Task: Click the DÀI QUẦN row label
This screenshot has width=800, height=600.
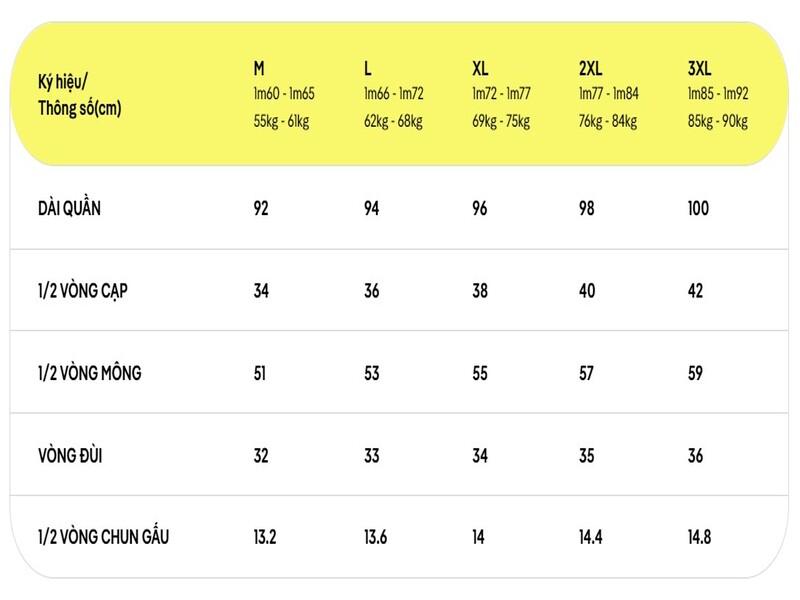Action: (67, 208)
